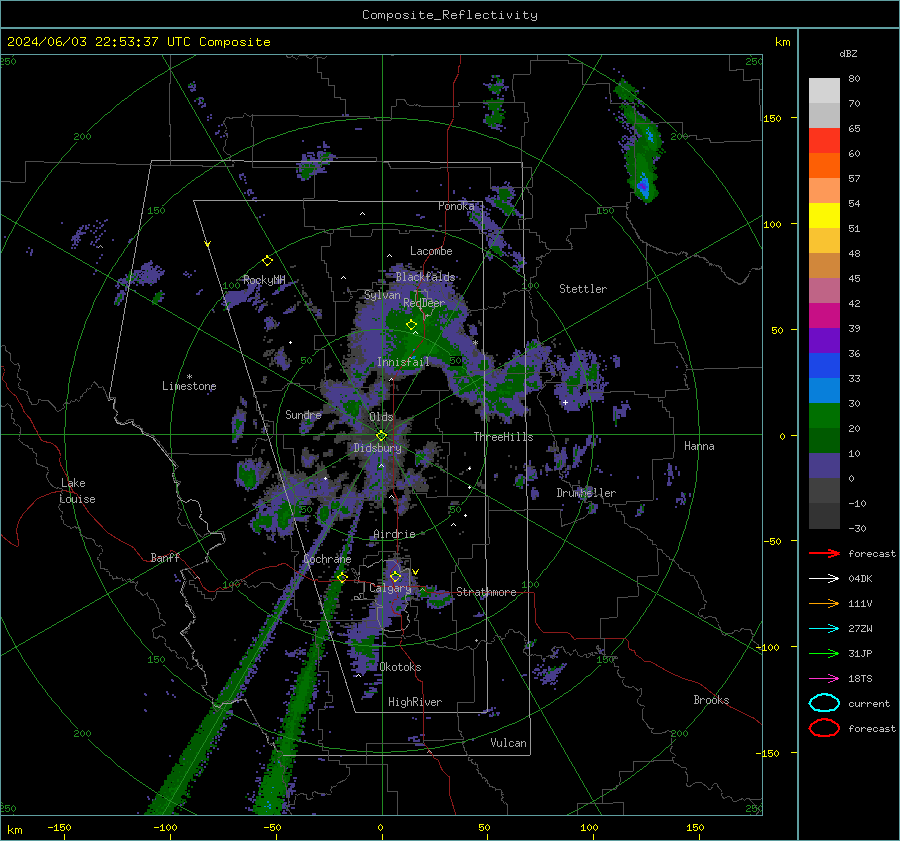Click the Lacombe city label
Image resolution: width=900 pixels, height=841 pixels.
(431, 251)
